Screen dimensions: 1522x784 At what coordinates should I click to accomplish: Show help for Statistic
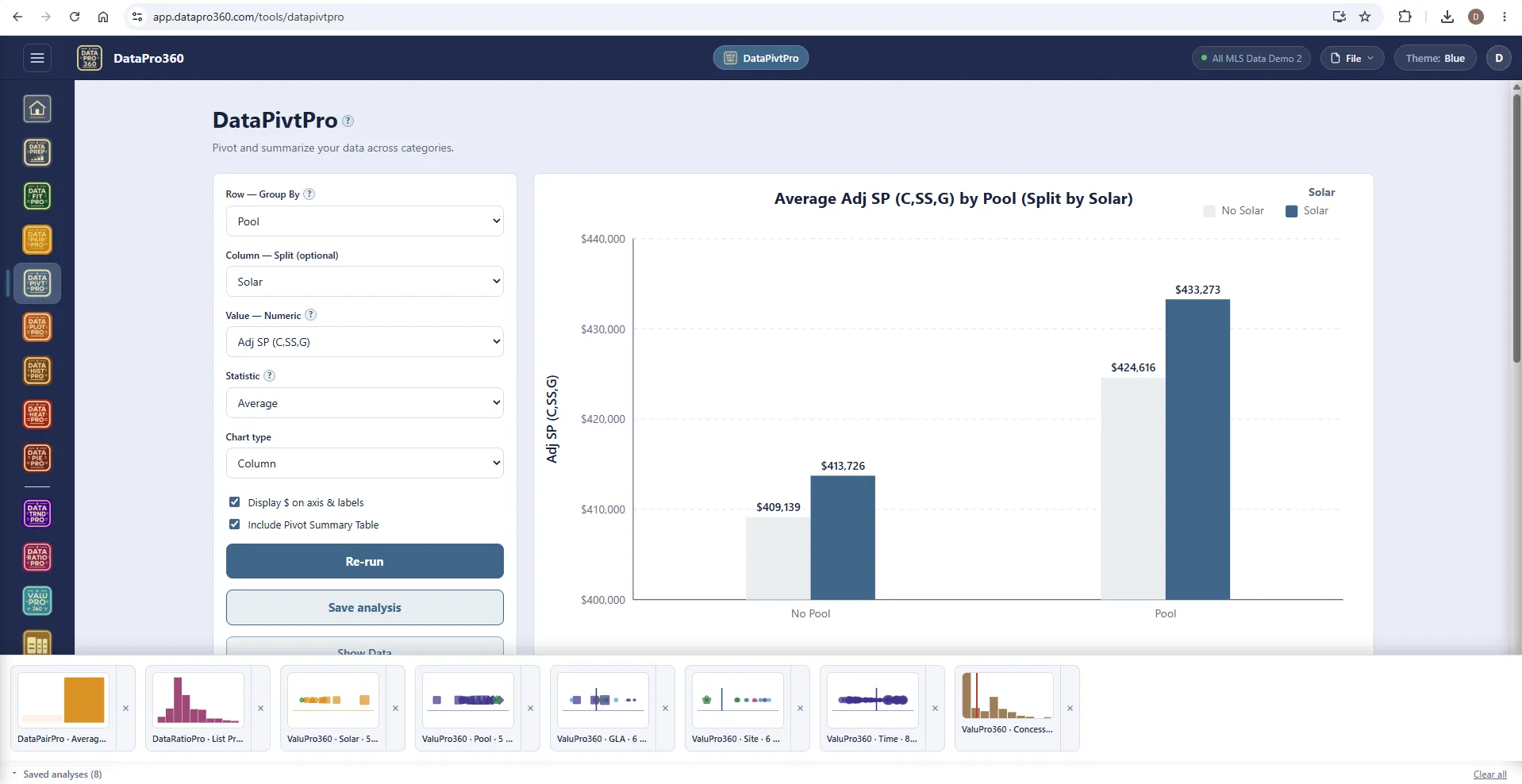pos(270,375)
